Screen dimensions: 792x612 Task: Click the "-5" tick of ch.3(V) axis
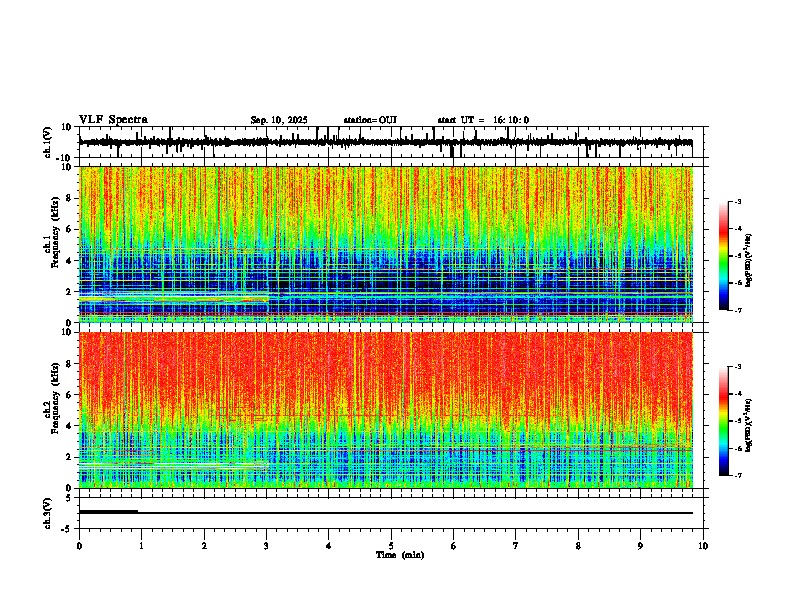click(x=67, y=529)
